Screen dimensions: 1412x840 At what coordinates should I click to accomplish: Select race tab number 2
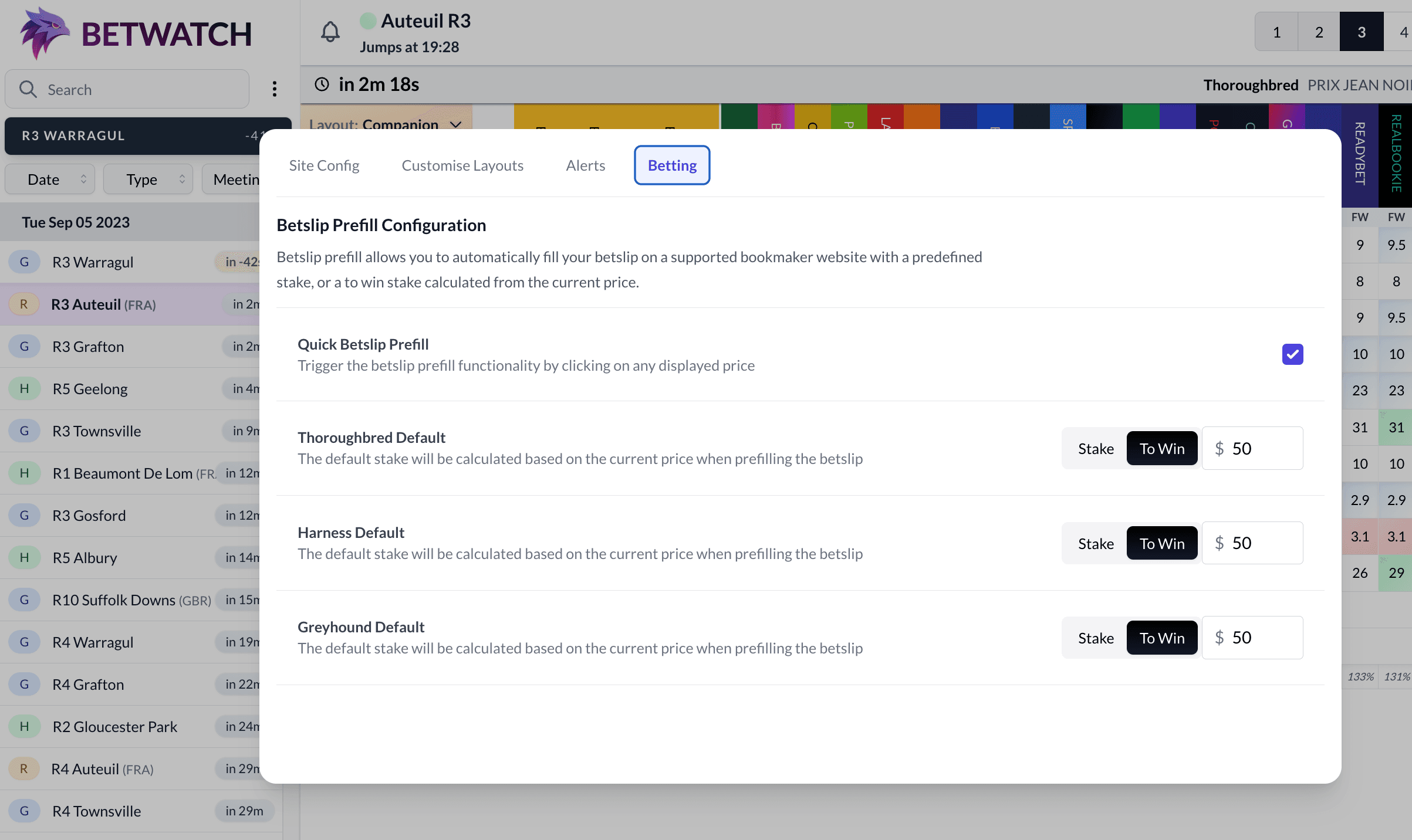click(1318, 31)
